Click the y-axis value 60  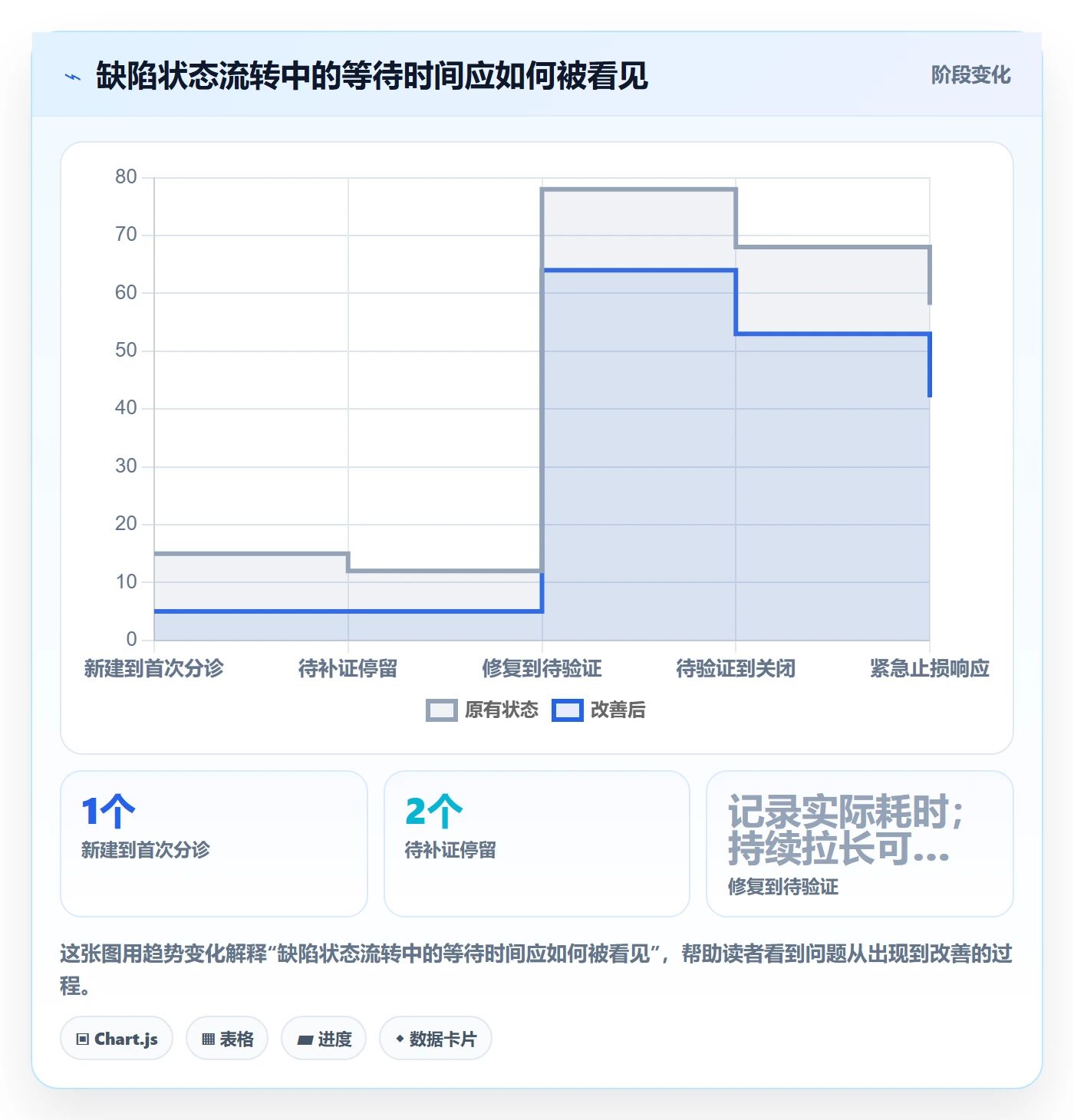126,293
